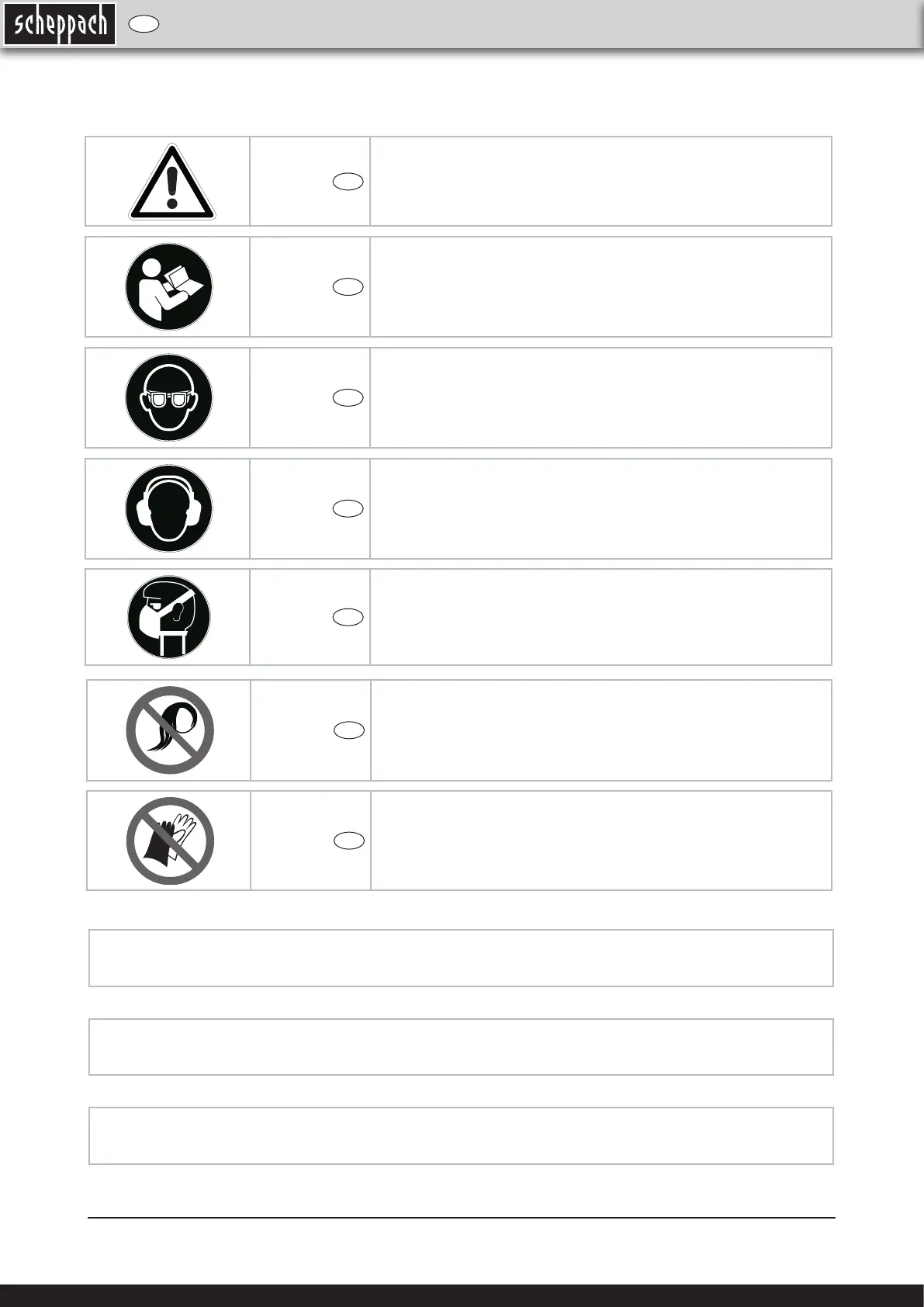
Task: Click the oval marker in the warning triangle row
Action: point(348,182)
